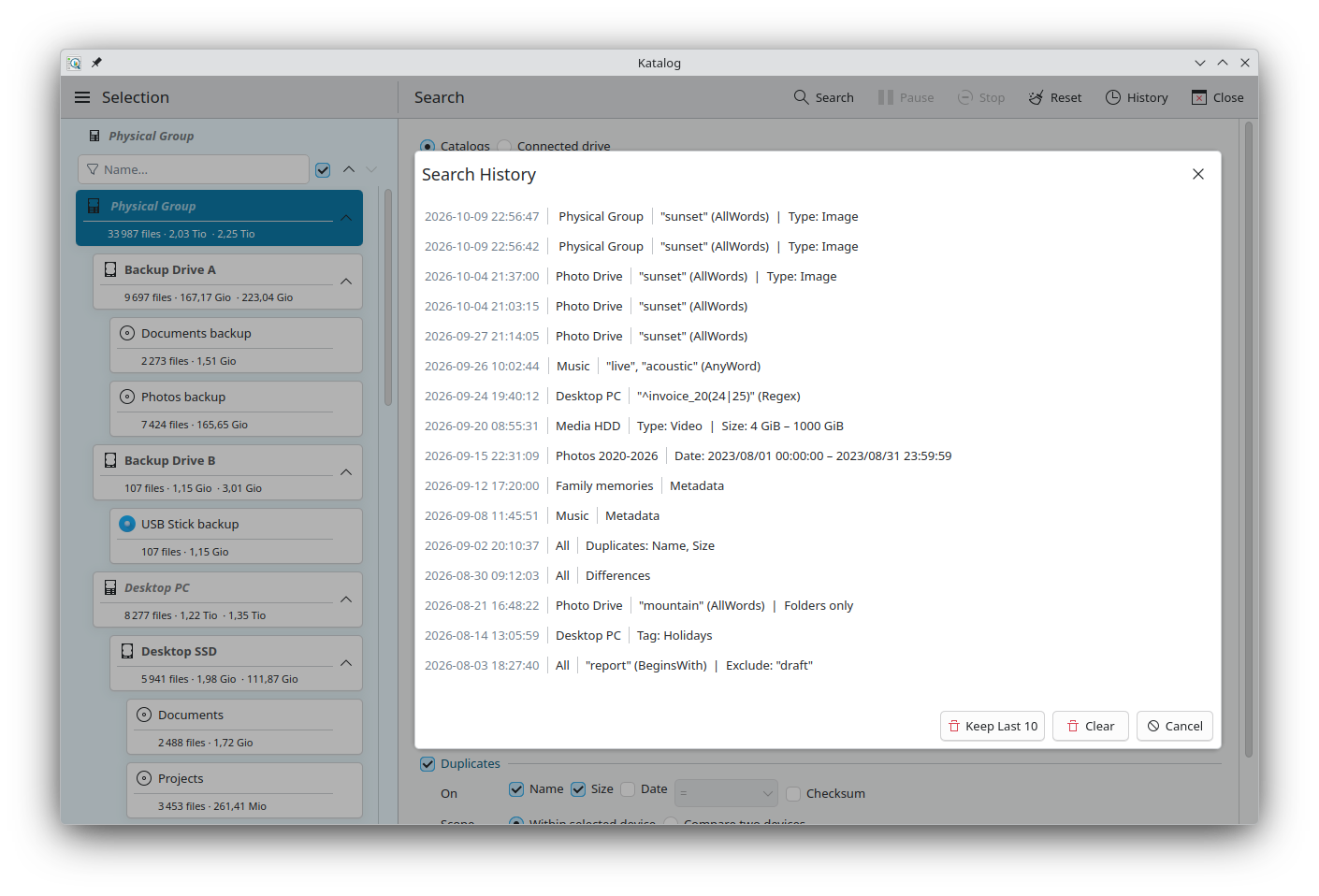Select the invoice Regex history entry
The width and height of the screenshot is (1319, 896).
pyautogui.click(x=818, y=396)
